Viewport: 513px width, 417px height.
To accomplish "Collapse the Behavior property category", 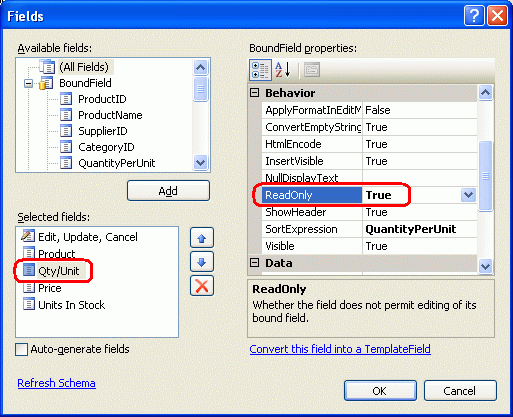I will pos(255,93).
